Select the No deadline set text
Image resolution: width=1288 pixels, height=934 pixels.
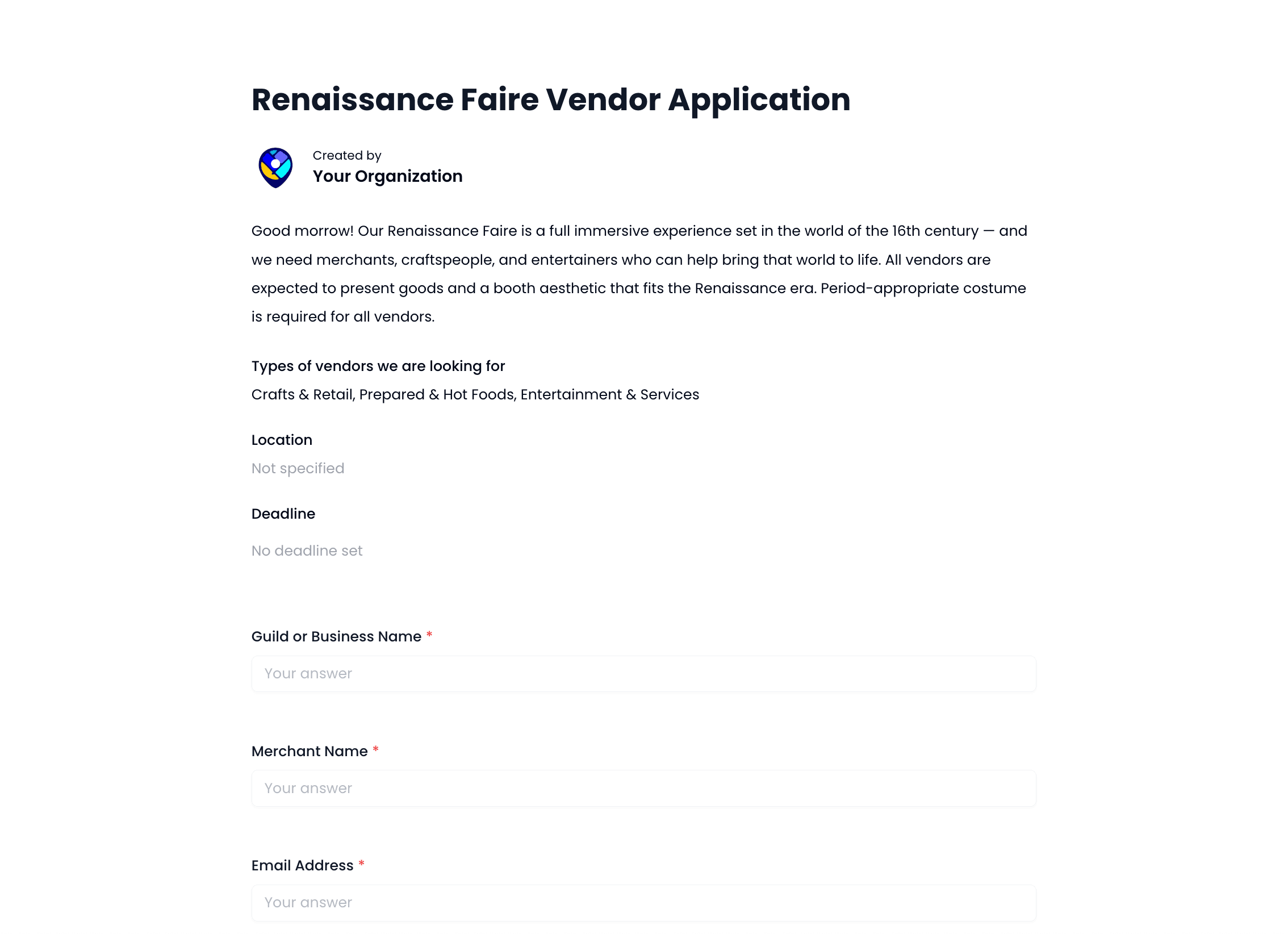click(x=306, y=550)
